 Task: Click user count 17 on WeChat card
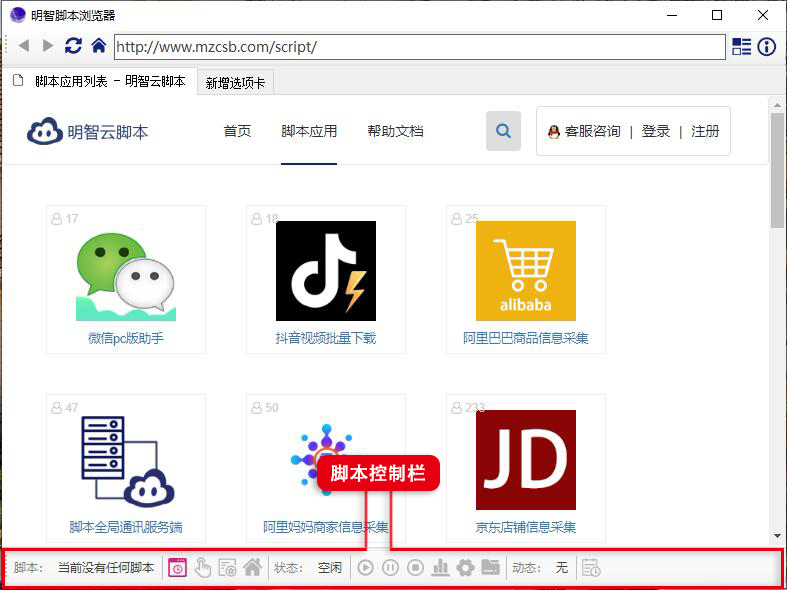coord(65,219)
